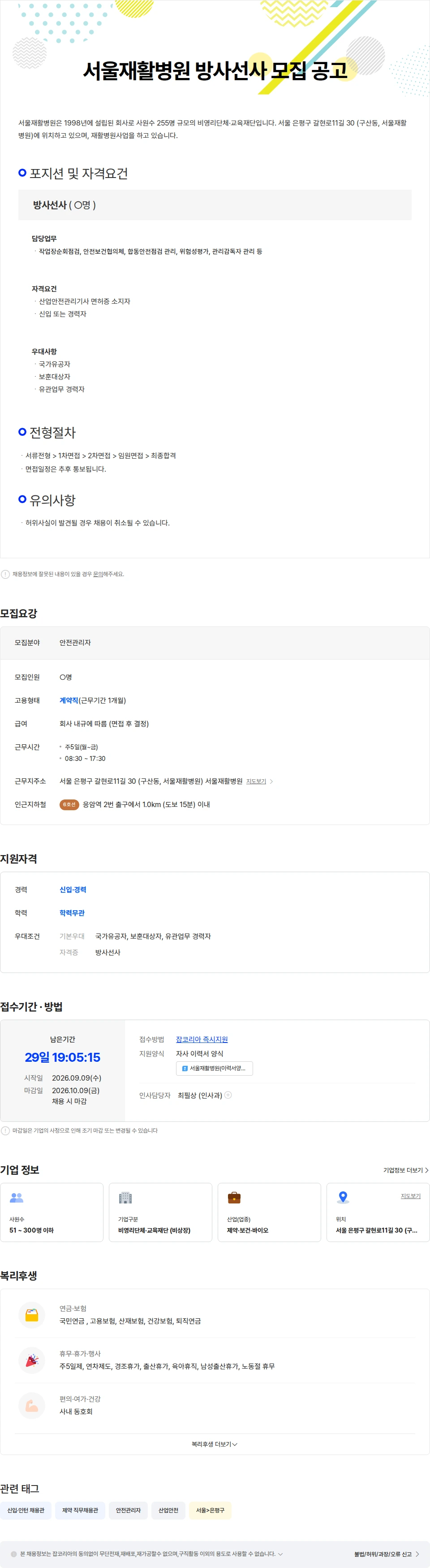The image size is (430, 1568).
Task: Select the 제약 직무채용관 tag
Action: (80, 1510)
